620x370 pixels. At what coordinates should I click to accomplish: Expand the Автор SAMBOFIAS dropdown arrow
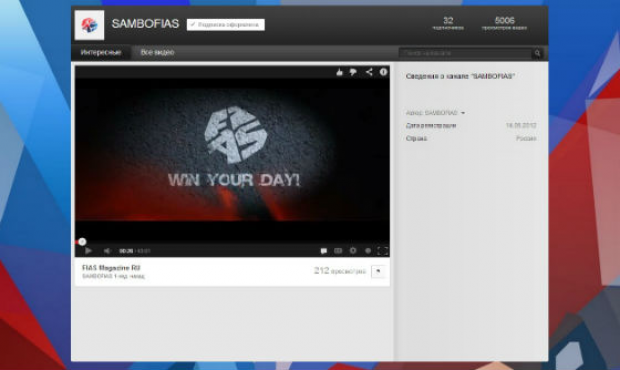463,113
